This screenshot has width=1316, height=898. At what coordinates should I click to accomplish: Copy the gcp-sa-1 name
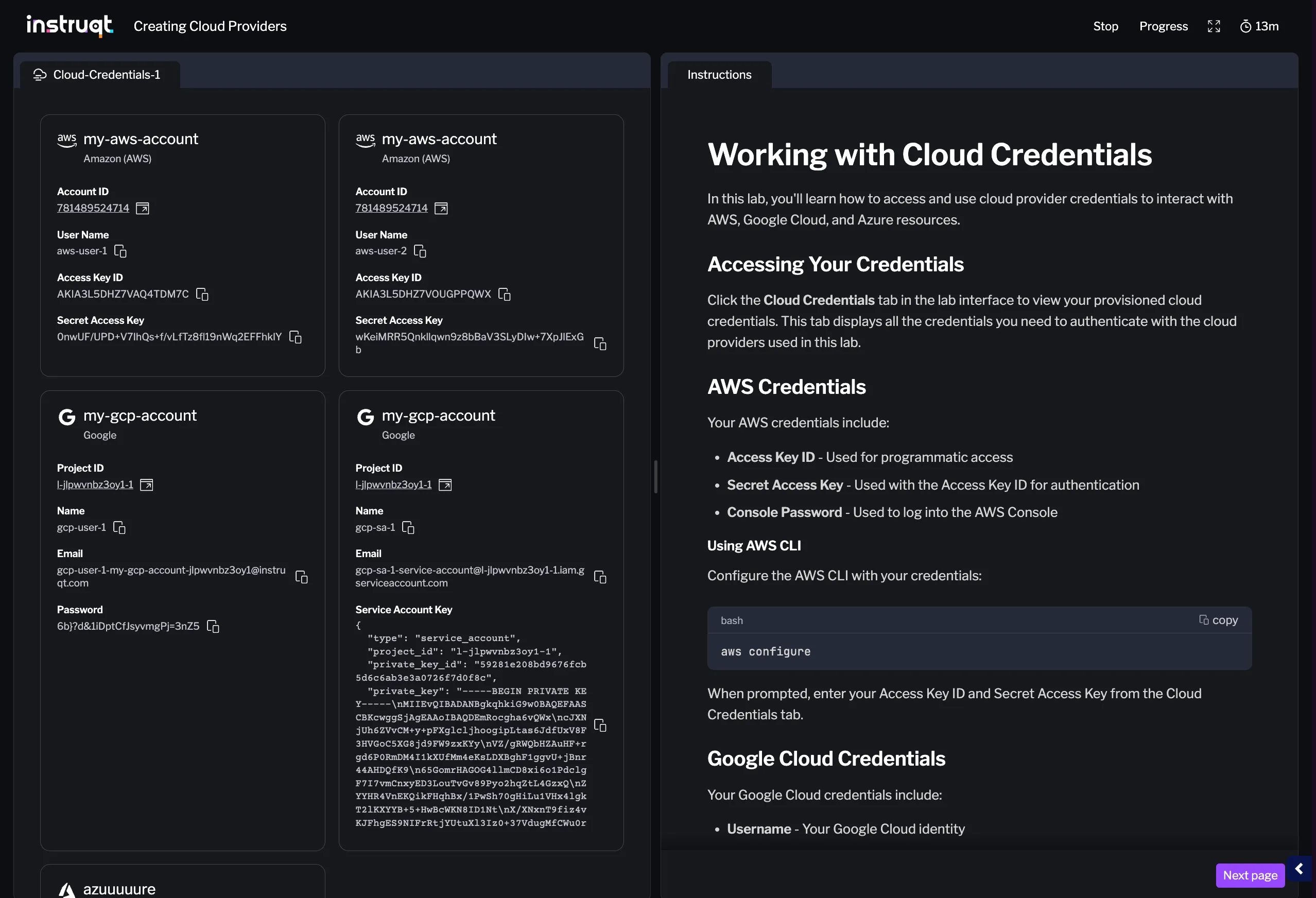pos(408,527)
